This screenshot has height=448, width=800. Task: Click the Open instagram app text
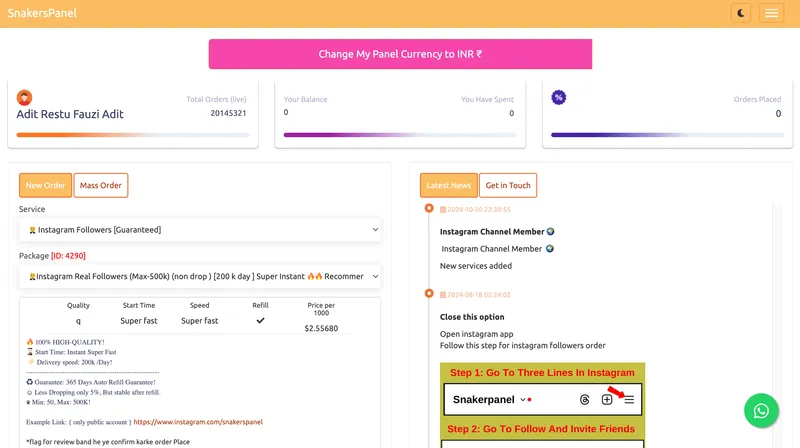477,334
